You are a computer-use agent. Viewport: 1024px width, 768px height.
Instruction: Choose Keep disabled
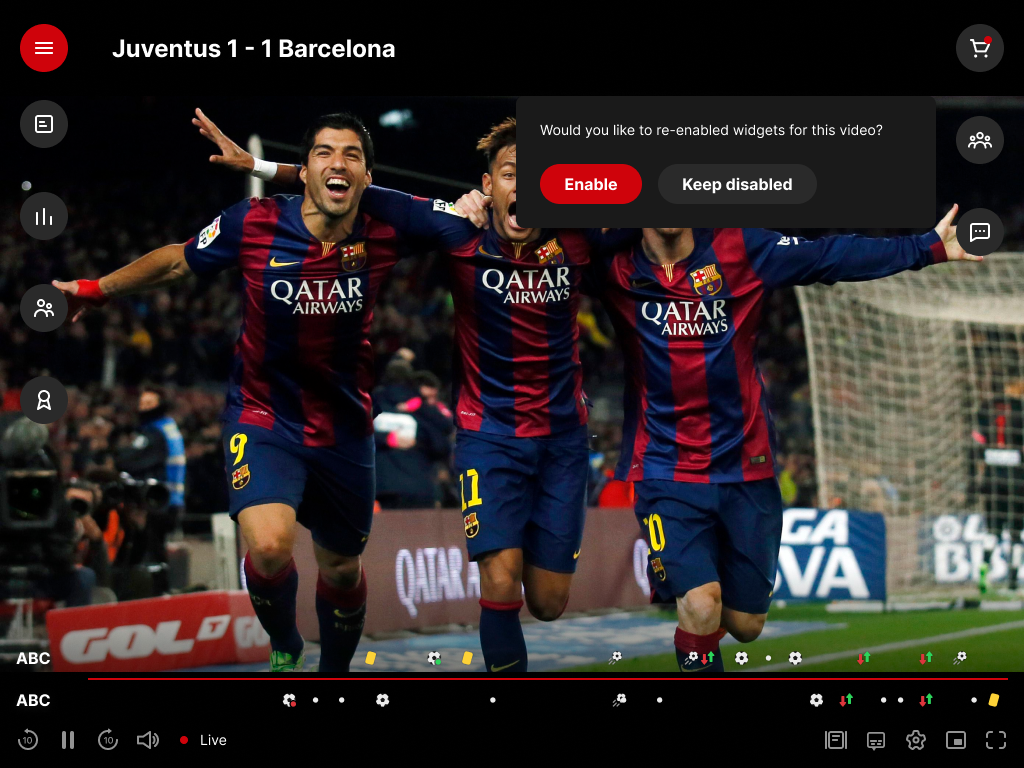click(737, 184)
